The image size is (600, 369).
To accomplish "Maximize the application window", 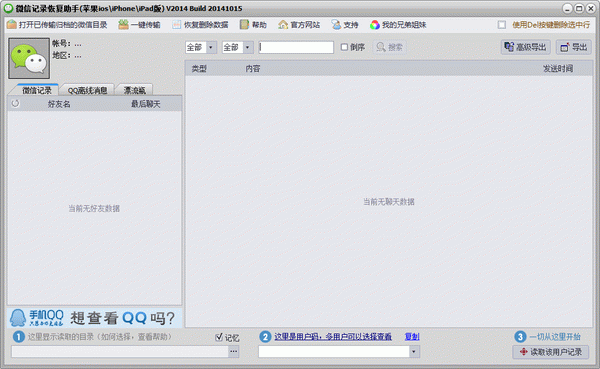I will tap(579, 8).
